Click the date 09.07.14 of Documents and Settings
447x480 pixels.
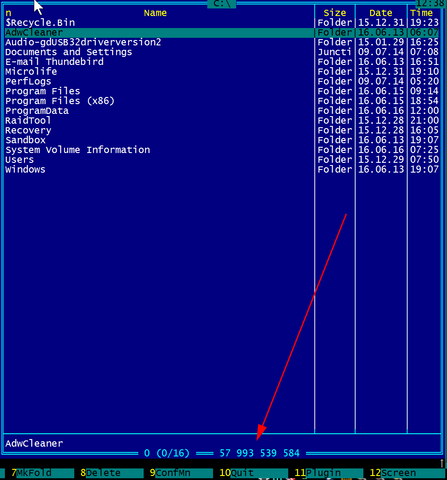[x=381, y=52]
